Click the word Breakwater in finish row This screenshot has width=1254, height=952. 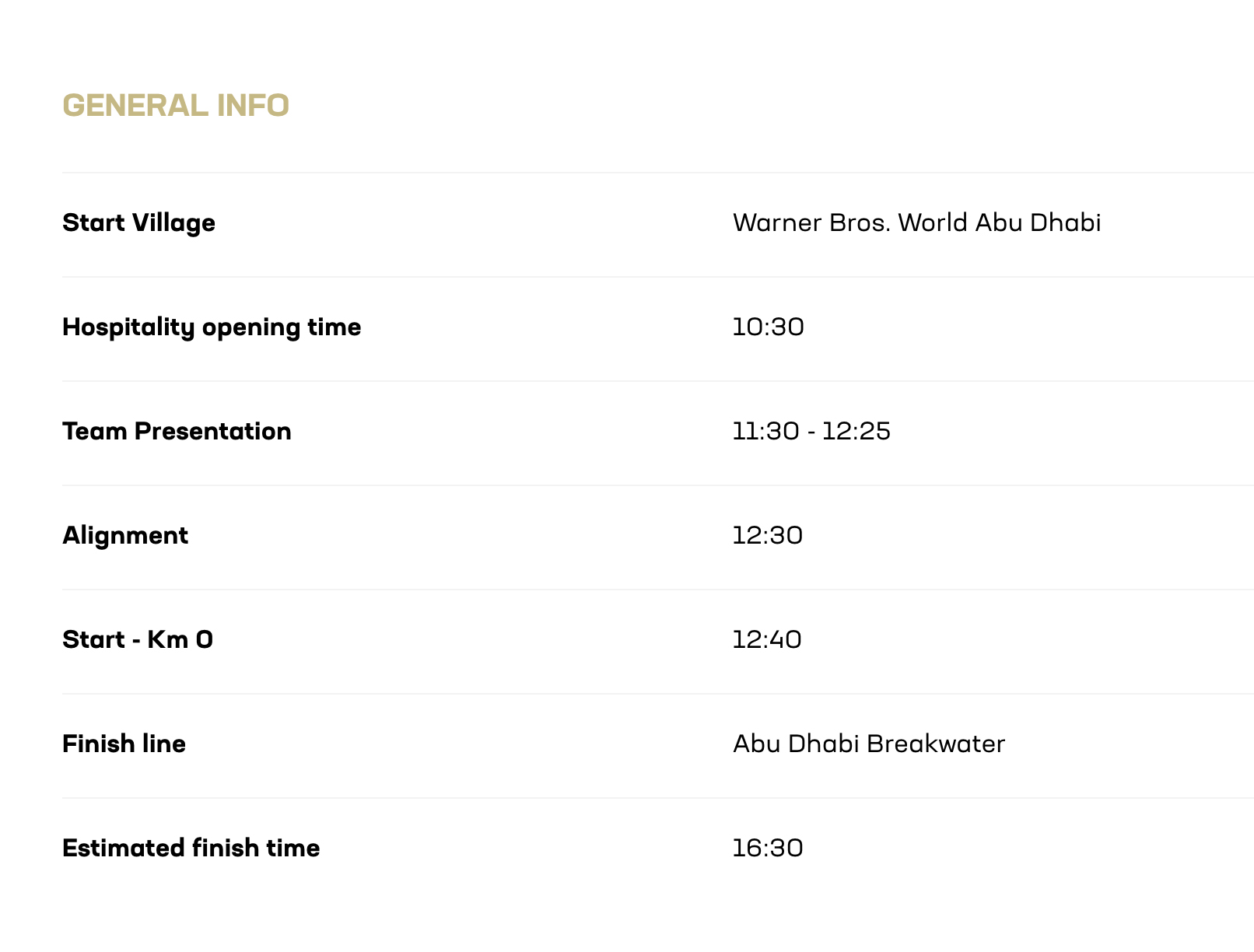tap(936, 744)
